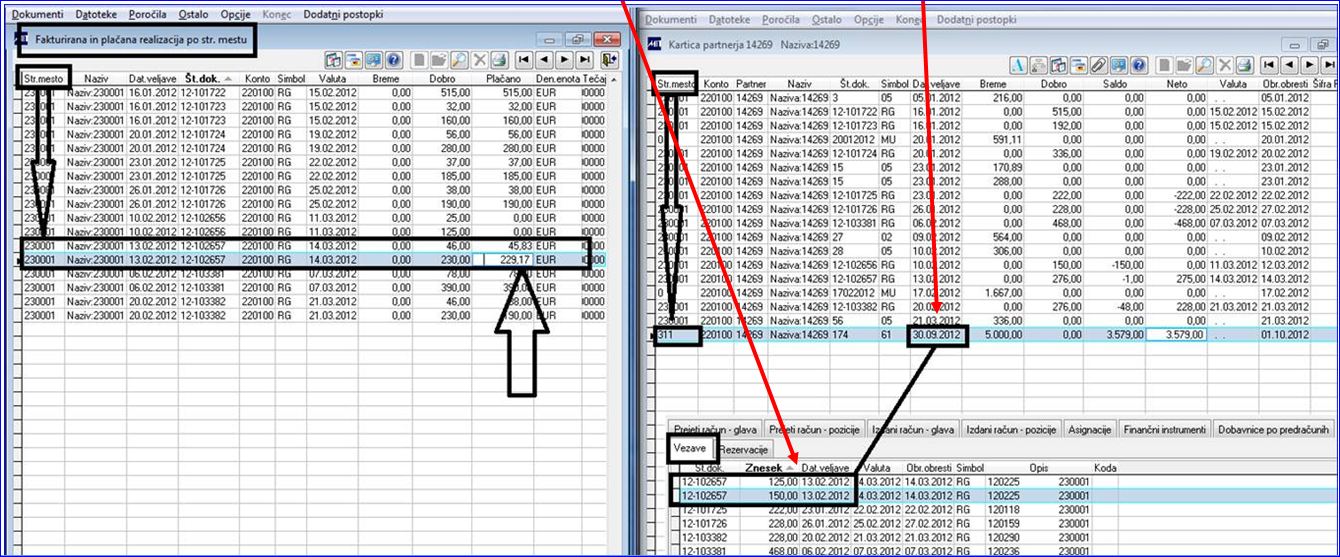Viewport: 1340px width, 557px height.
Task: Click the Saldo column header
Action: [x=1115, y=86]
